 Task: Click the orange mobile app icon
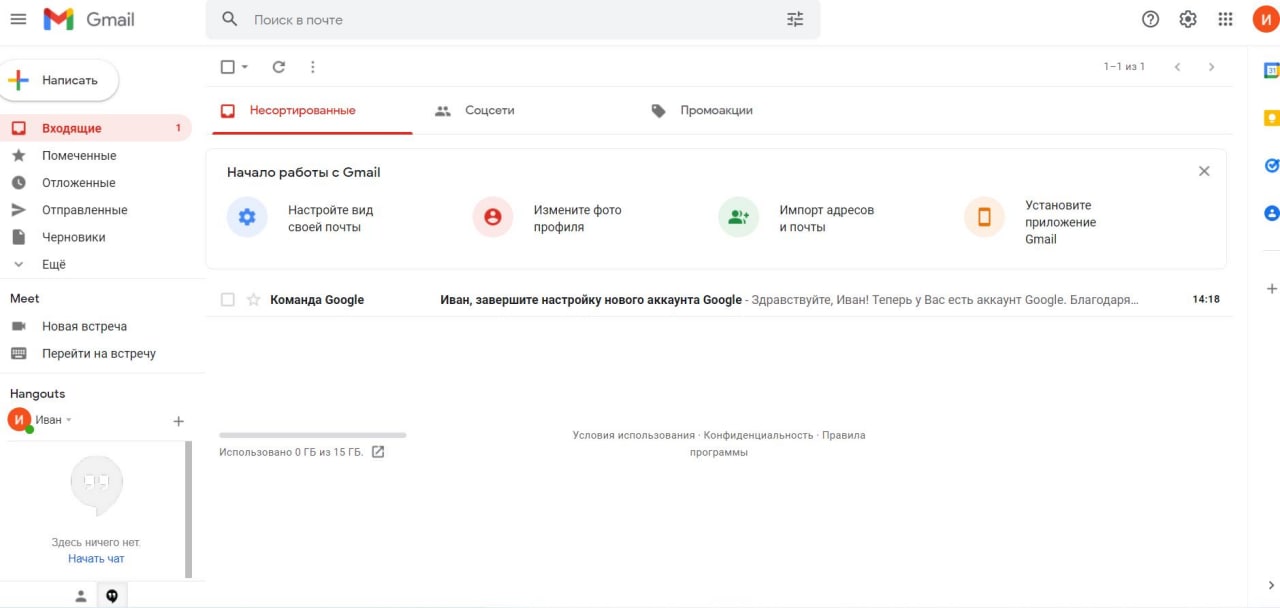click(x=984, y=217)
